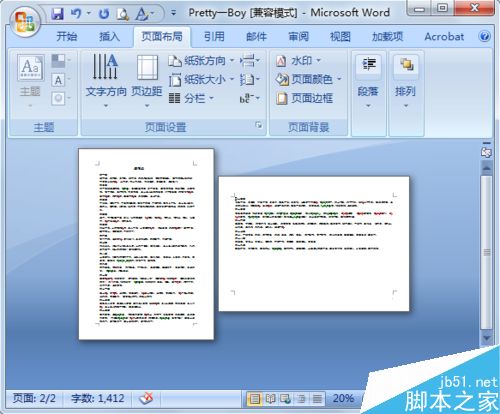Screen dimensions: 500x414
Task: Save the document with the floppy icon
Action: coord(58,14)
